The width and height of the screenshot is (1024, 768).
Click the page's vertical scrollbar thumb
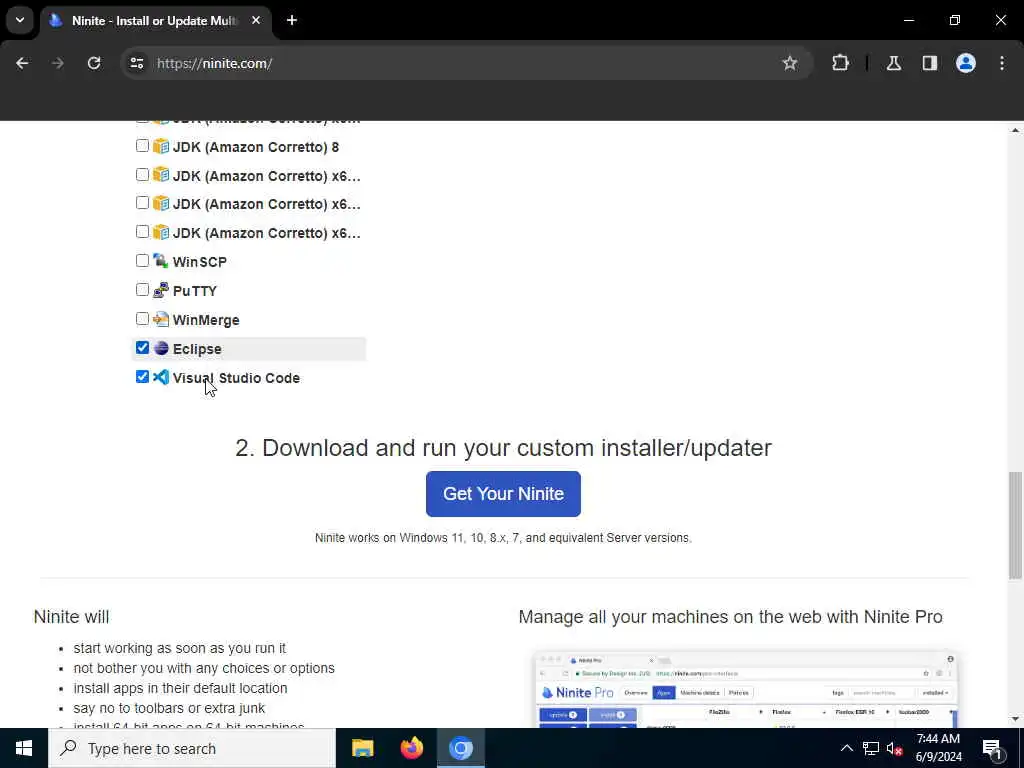click(x=1015, y=524)
